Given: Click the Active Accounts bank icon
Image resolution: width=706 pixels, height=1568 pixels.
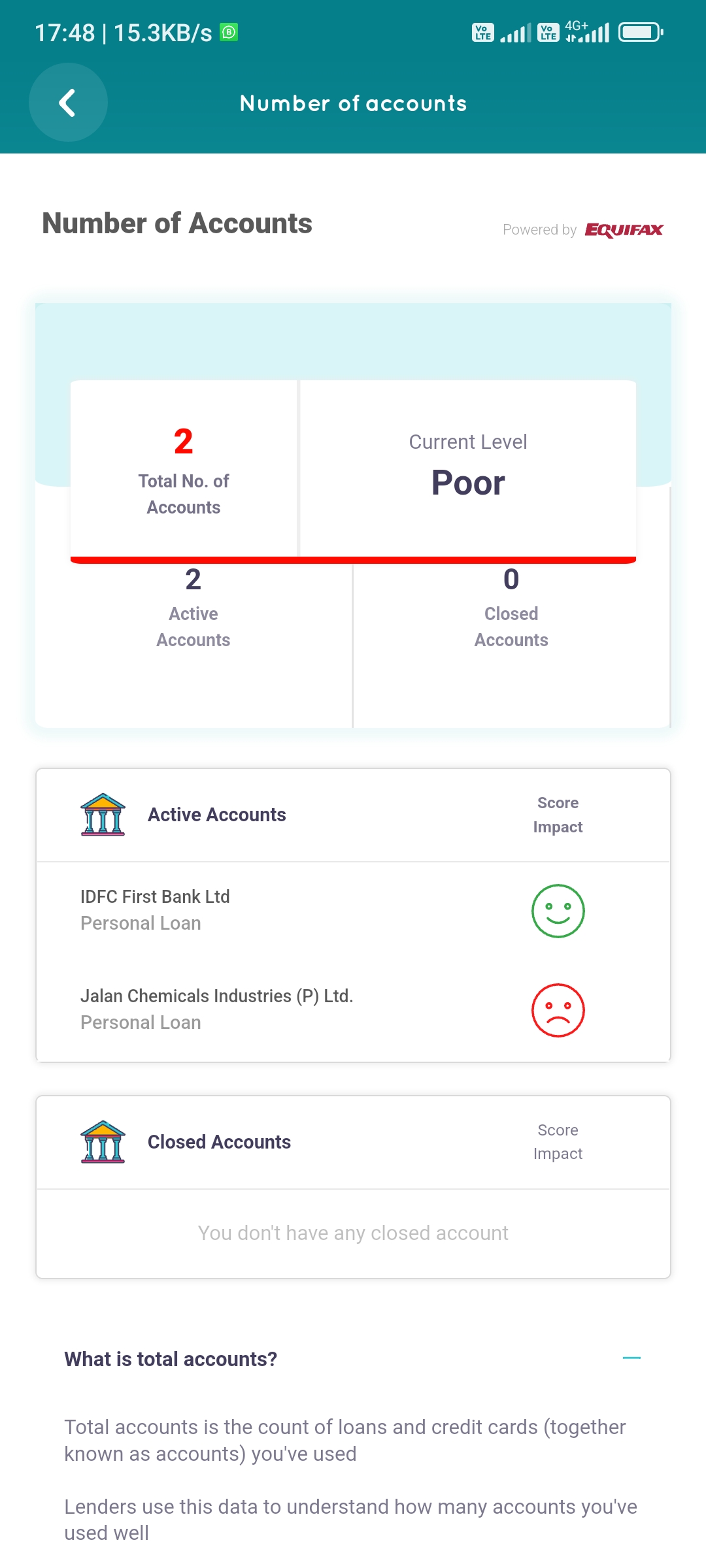Looking at the screenshot, I should click(x=103, y=815).
